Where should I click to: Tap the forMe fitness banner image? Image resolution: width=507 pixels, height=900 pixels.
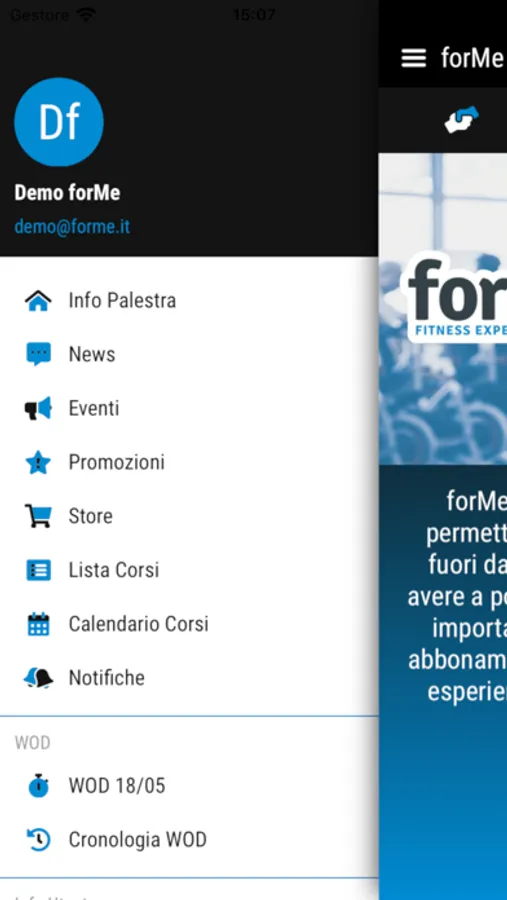443,309
